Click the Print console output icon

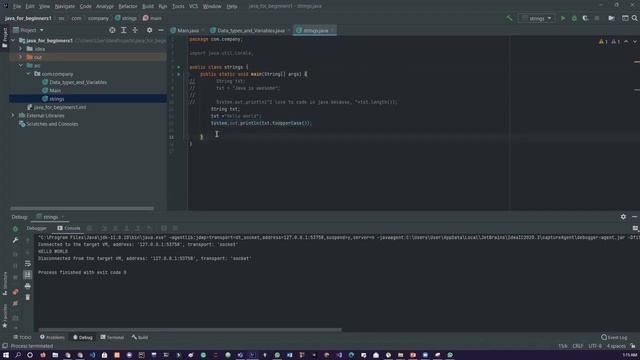pos(27,286)
